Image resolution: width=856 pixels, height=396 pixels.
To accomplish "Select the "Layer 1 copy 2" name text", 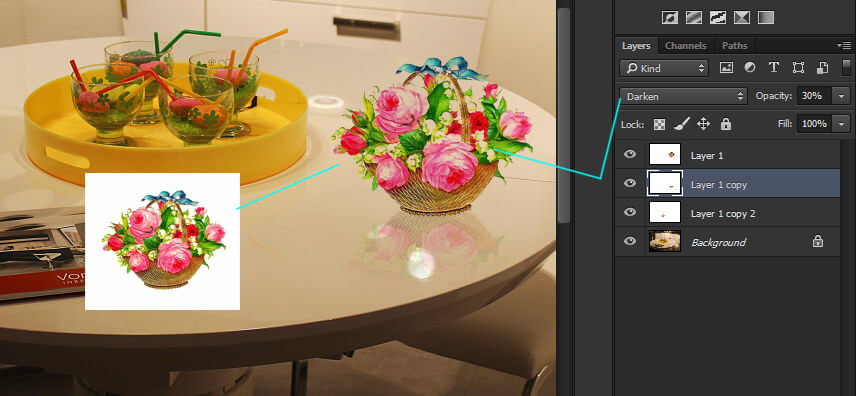I will click(x=723, y=214).
